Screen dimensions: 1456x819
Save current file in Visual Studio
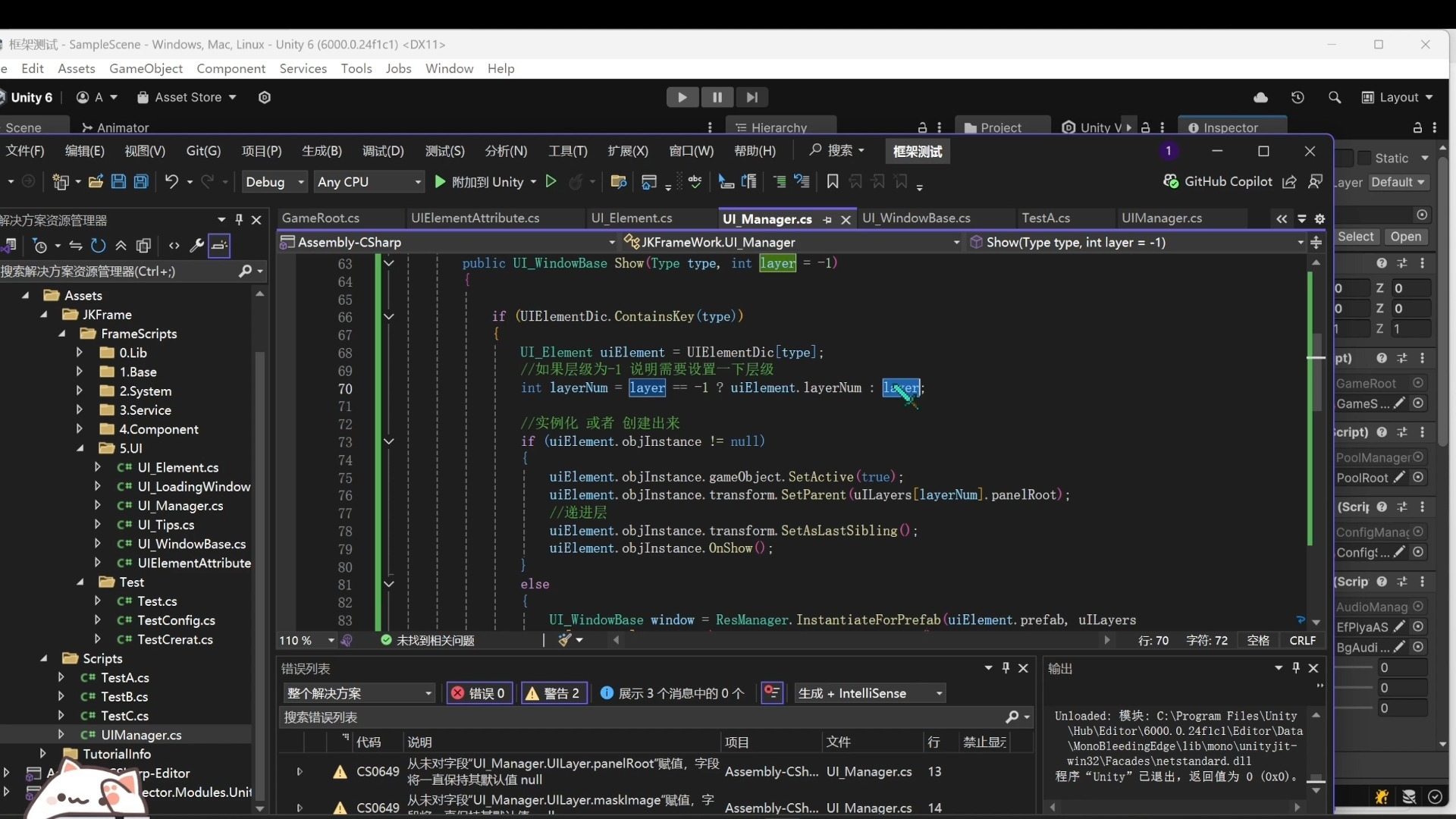pyautogui.click(x=118, y=181)
